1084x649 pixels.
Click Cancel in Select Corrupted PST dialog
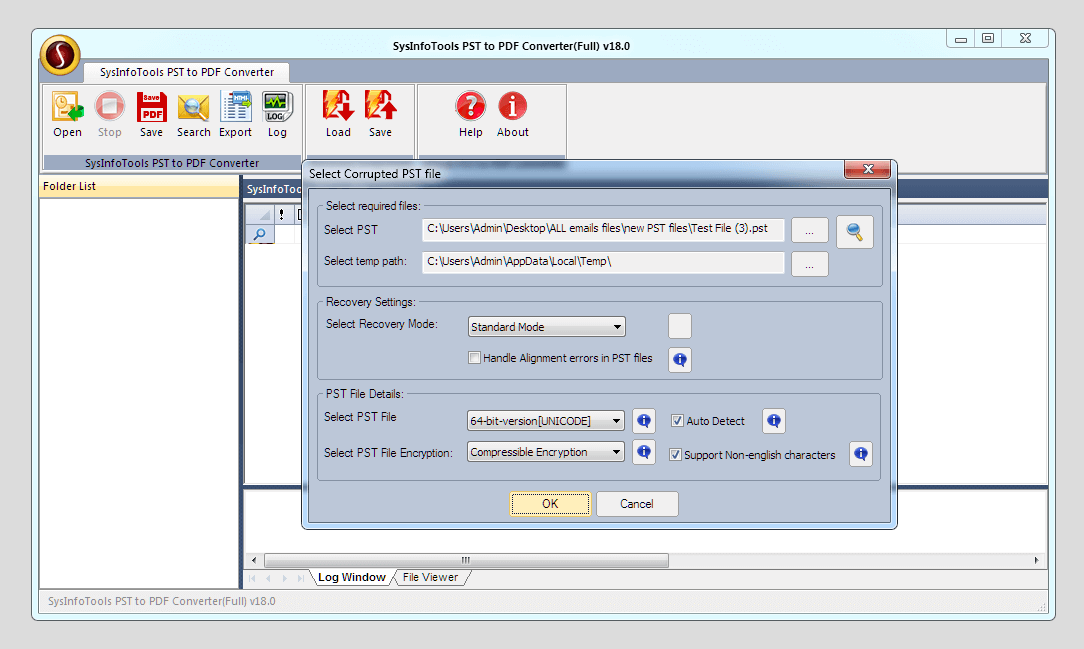[637, 504]
